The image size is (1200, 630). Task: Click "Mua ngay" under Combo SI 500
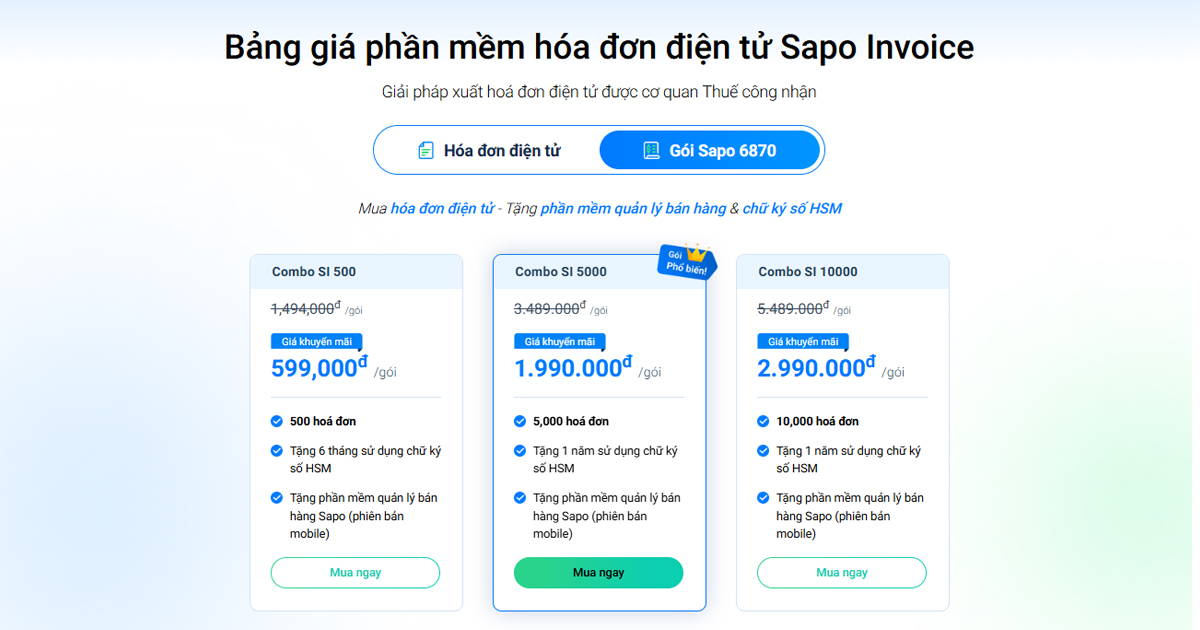click(355, 572)
